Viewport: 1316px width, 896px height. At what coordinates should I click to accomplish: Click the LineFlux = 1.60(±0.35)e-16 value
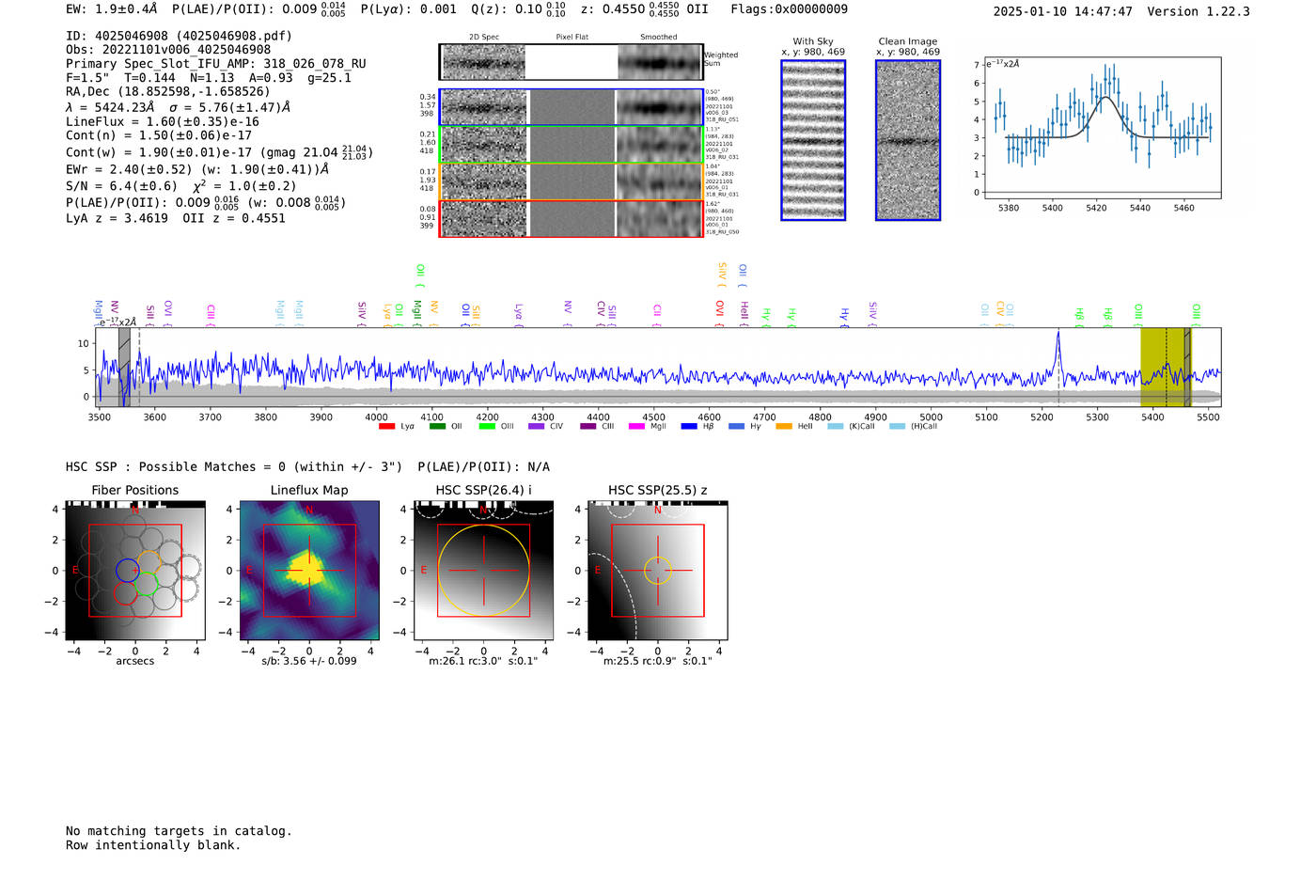pyautogui.click(x=163, y=121)
